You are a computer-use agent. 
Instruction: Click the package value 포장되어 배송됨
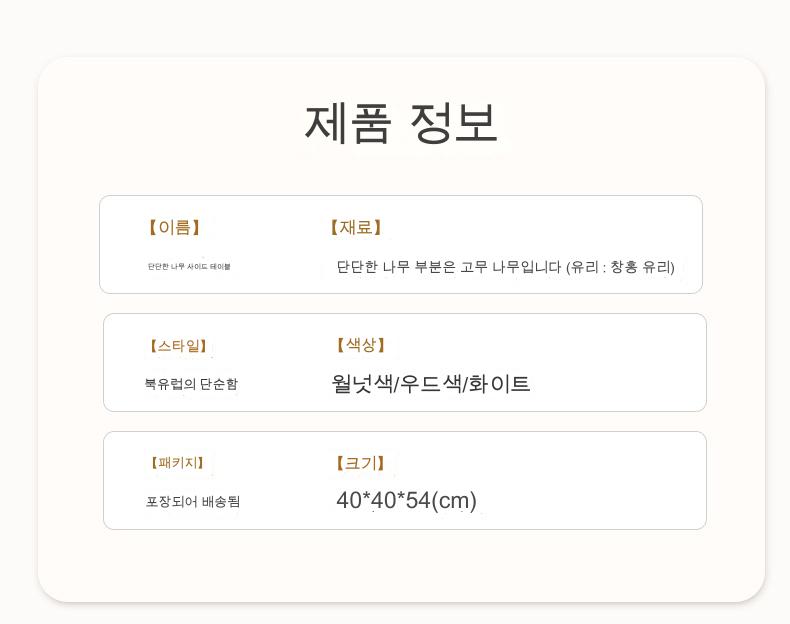[193, 502]
